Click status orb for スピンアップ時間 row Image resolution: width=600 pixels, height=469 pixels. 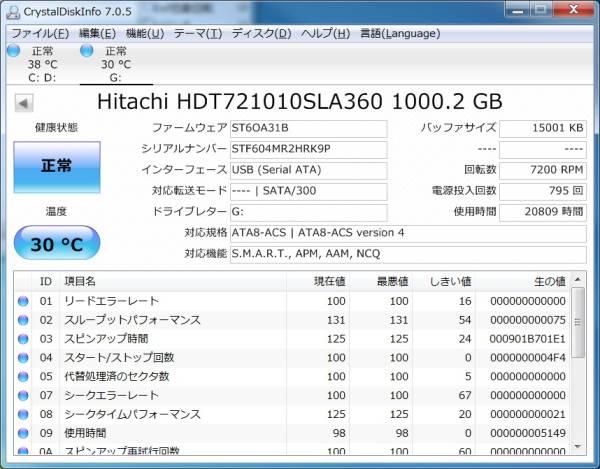click(23, 339)
